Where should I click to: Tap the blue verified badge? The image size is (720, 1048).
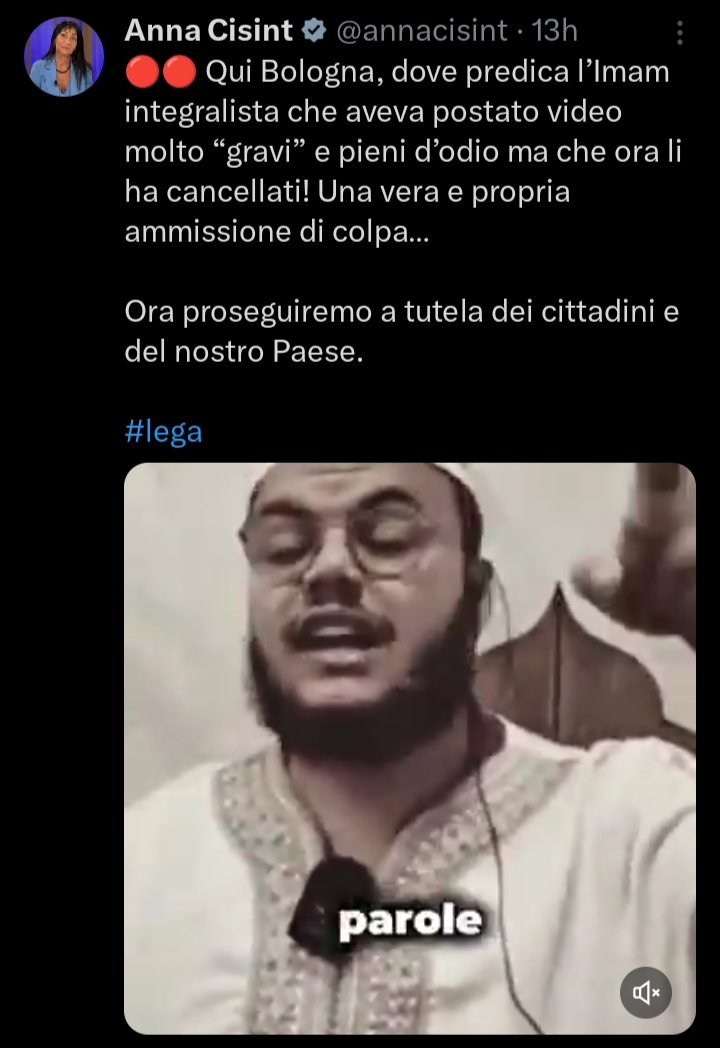coord(314,31)
